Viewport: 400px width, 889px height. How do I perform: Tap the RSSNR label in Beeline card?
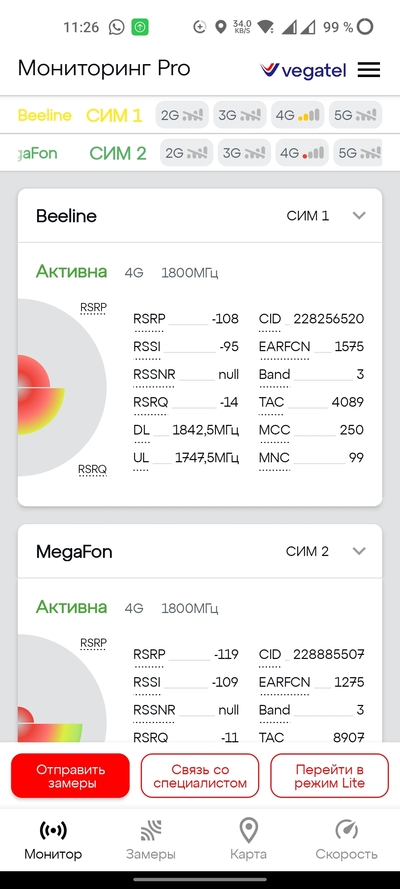pos(155,374)
